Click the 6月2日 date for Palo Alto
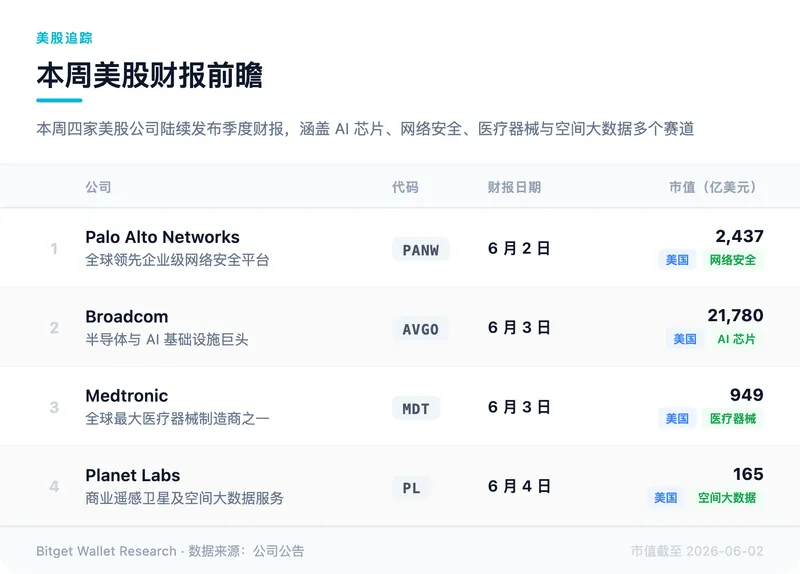Image resolution: width=800 pixels, height=574 pixels. click(x=519, y=248)
